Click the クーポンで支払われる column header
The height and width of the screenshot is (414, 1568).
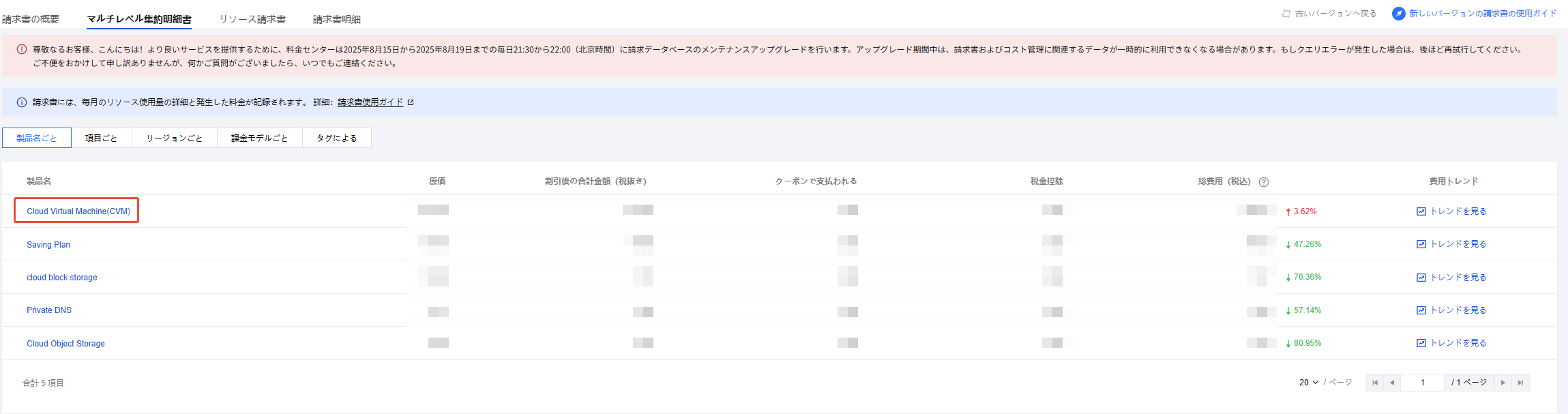click(816, 181)
